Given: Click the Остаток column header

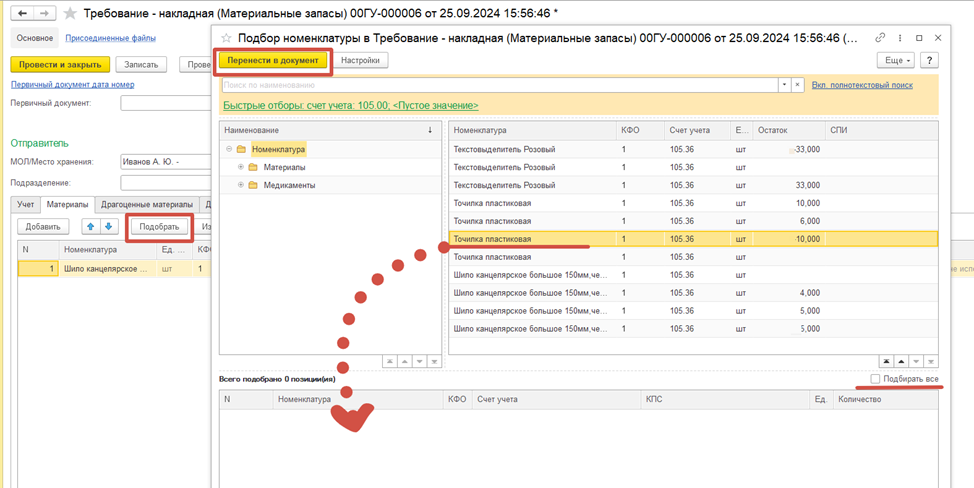Looking at the screenshot, I should (x=789, y=130).
